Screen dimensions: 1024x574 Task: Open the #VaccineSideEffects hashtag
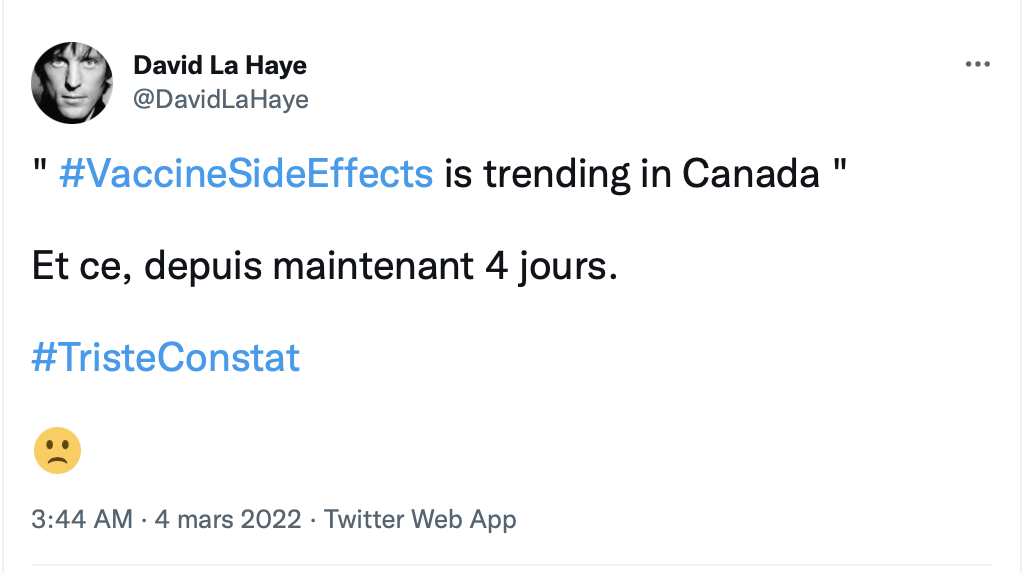(245, 174)
